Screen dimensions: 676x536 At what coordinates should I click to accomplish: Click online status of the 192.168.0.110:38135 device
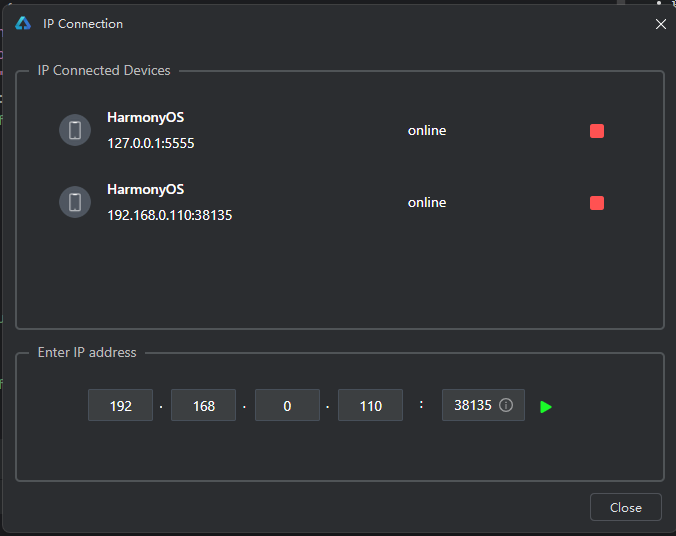[427, 203]
